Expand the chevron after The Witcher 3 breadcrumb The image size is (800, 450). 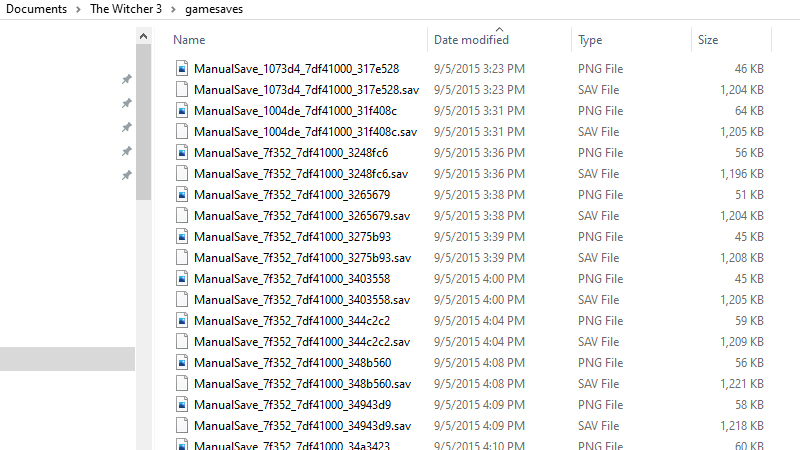click(x=173, y=9)
